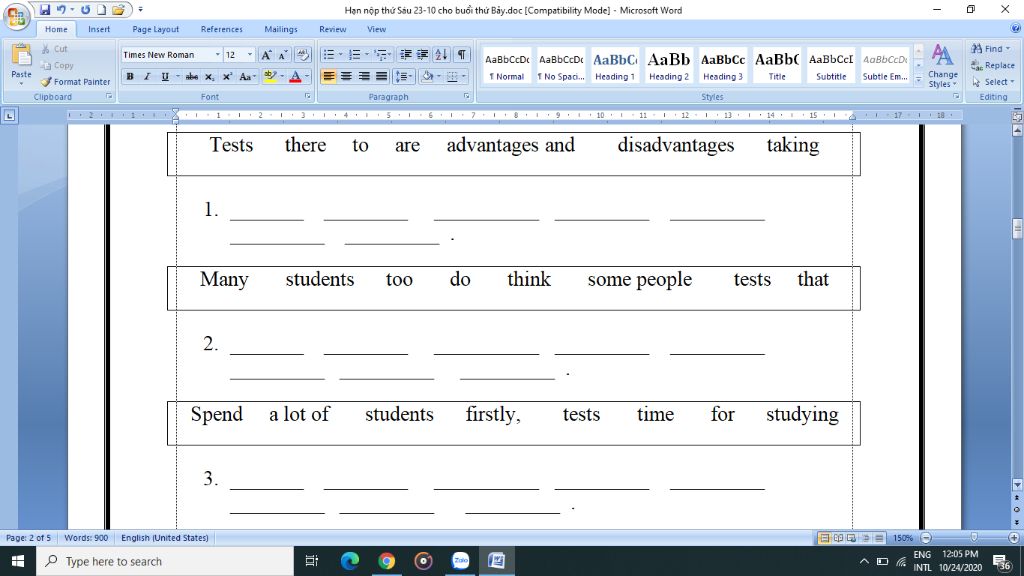This screenshot has width=1024, height=576.
Task: Open the Paragraph dialog launcher
Action: point(467,96)
